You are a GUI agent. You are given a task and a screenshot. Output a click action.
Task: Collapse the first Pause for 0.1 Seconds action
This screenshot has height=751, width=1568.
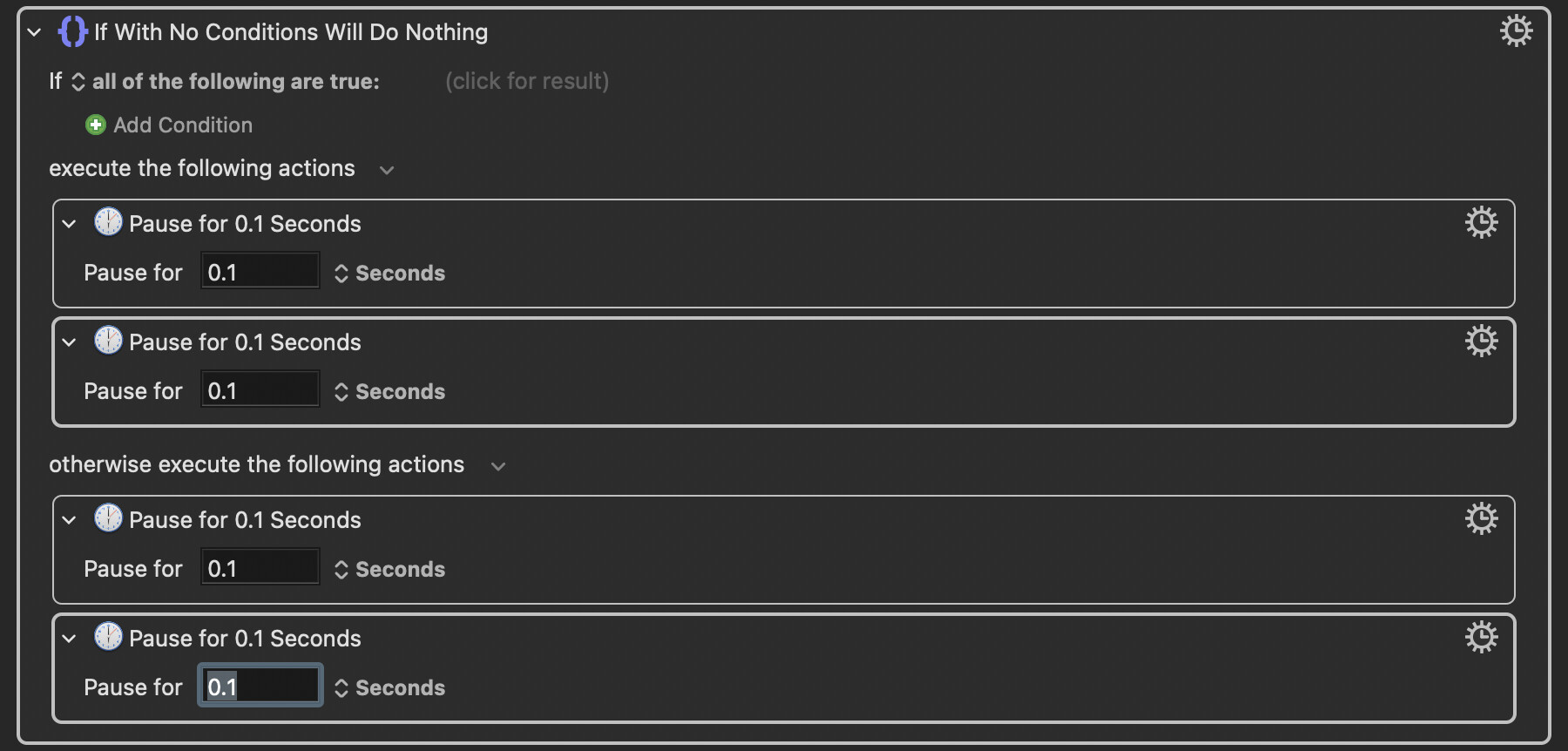click(69, 224)
